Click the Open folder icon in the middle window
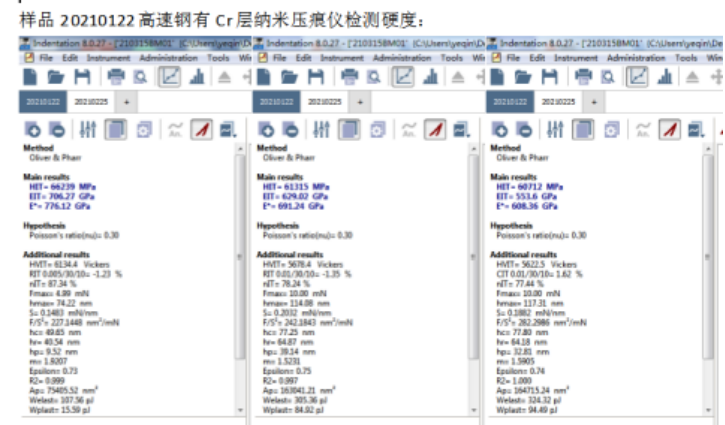725x425 pixels. click(291, 76)
